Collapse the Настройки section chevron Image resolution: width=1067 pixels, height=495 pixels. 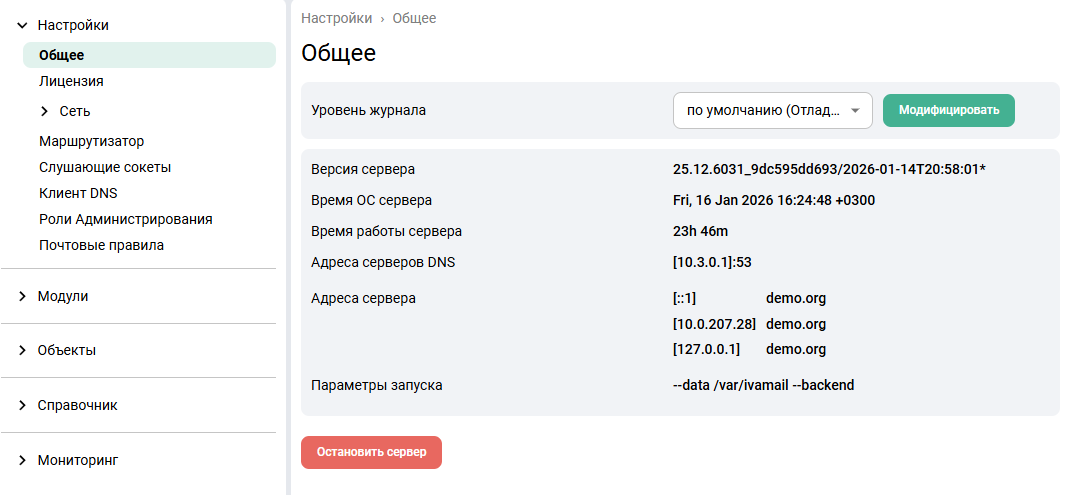tap(22, 26)
